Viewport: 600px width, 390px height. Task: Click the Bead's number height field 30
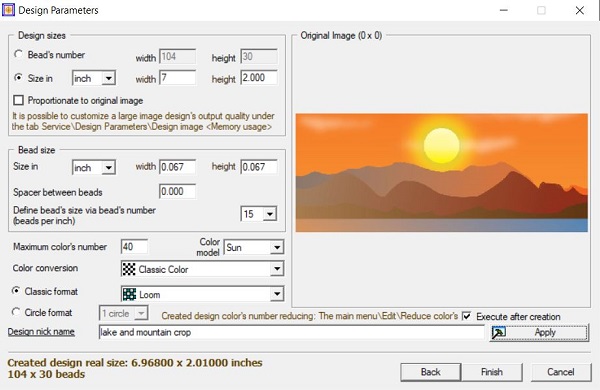tap(259, 57)
